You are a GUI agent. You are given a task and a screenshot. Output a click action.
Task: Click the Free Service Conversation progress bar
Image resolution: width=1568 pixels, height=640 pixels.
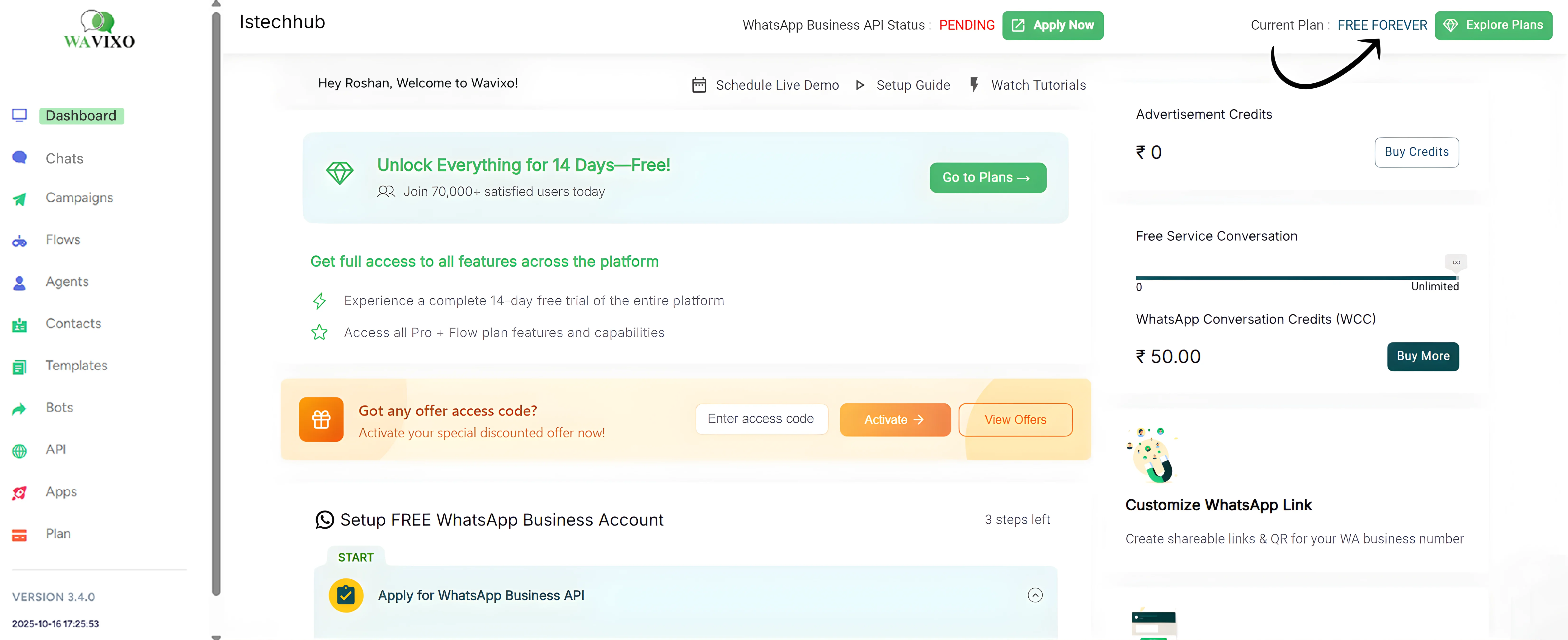tap(1296, 278)
